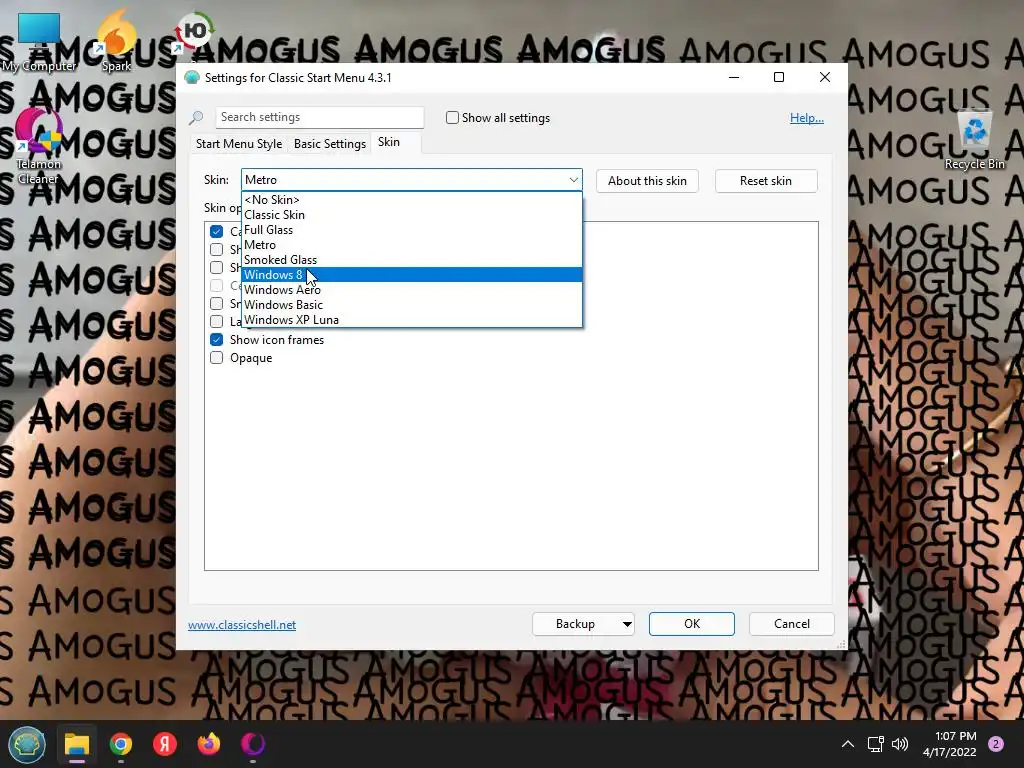Select Metro in the skin list

pyautogui.click(x=411, y=245)
